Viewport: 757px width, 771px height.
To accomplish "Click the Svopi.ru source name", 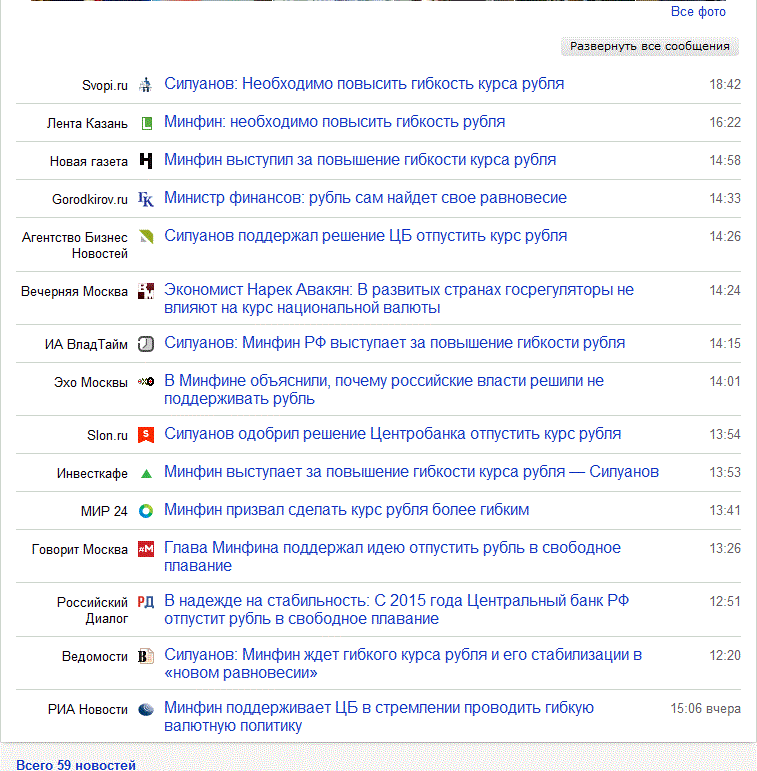I will [105, 86].
